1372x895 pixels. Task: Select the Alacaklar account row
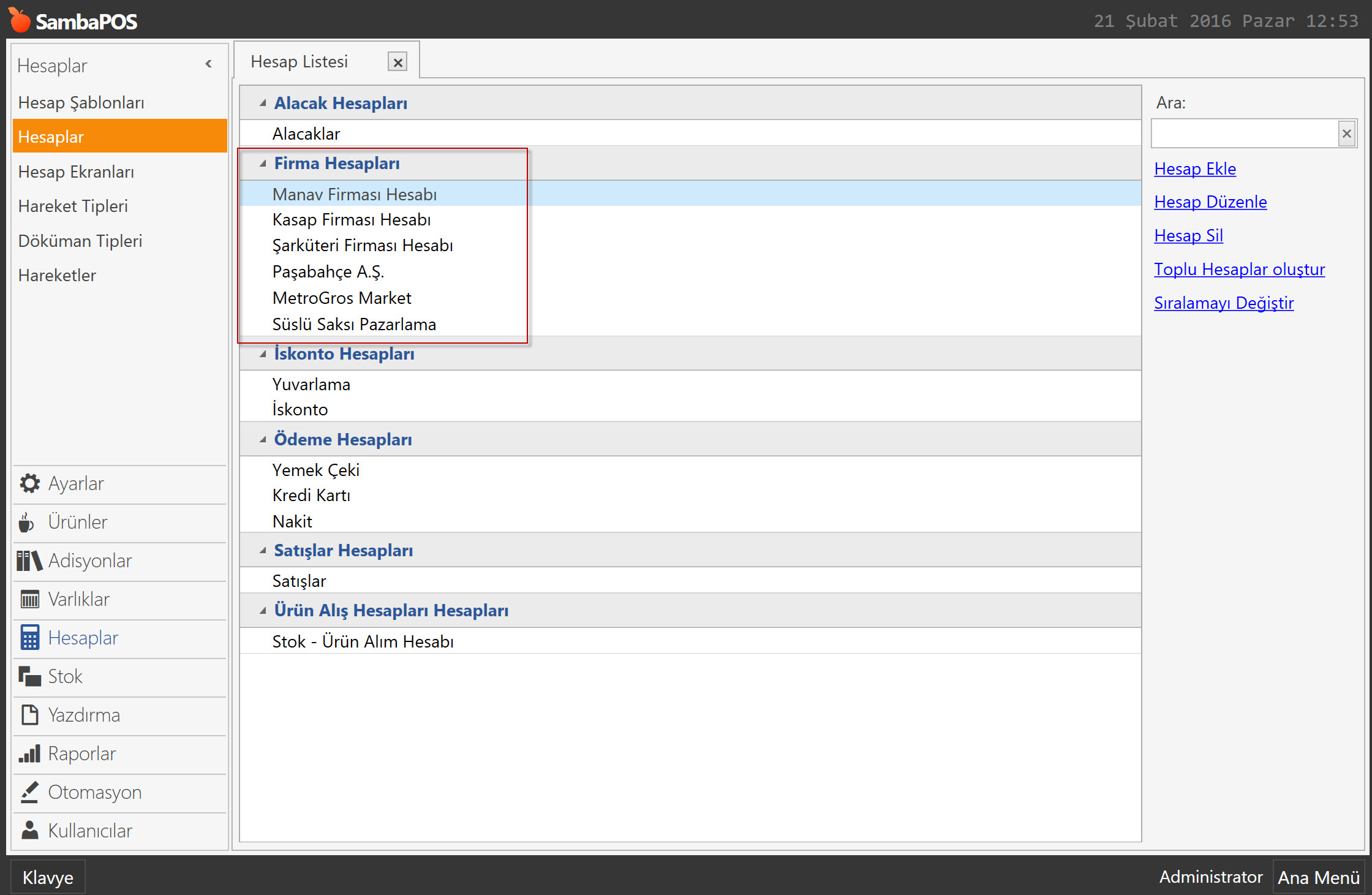point(690,134)
